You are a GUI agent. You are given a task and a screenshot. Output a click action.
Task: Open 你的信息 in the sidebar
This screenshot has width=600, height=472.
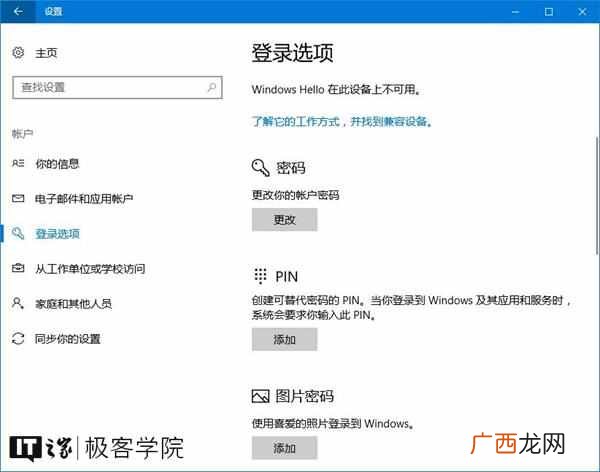point(57,164)
